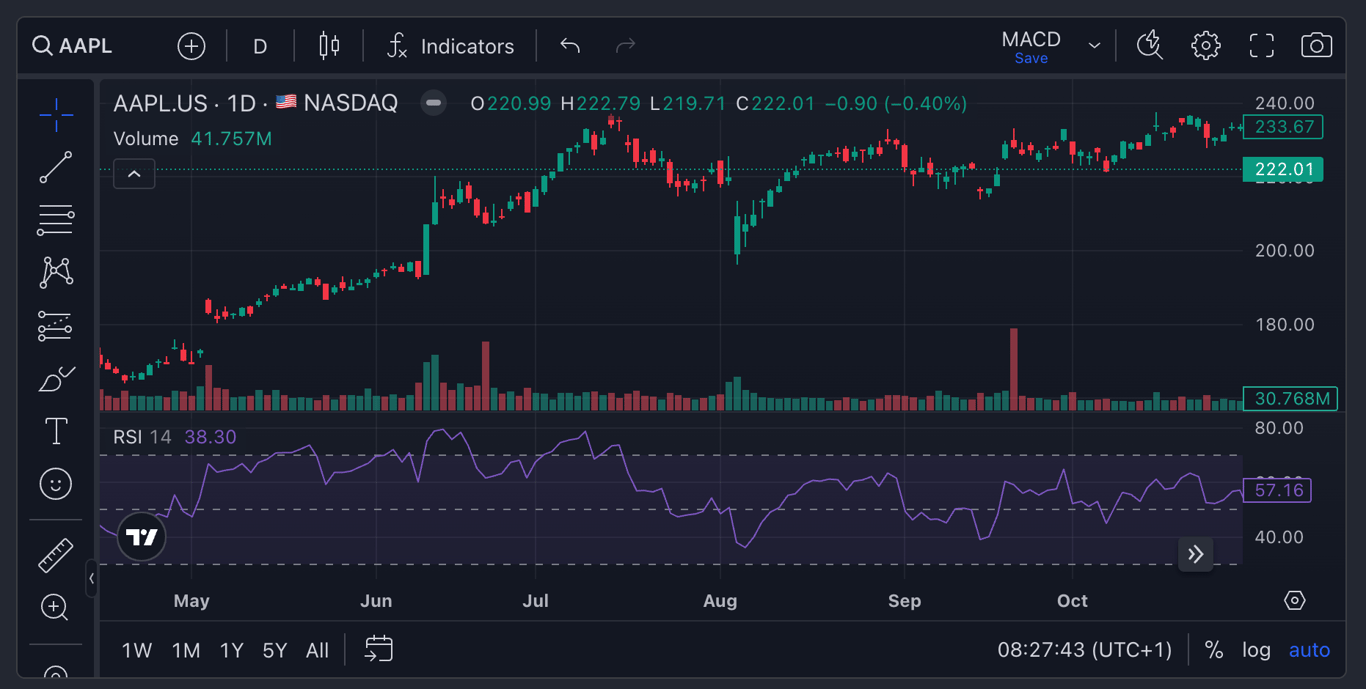Click the Volume 41.757M legend
This screenshot has height=689, width=1366.
(192, 139)
